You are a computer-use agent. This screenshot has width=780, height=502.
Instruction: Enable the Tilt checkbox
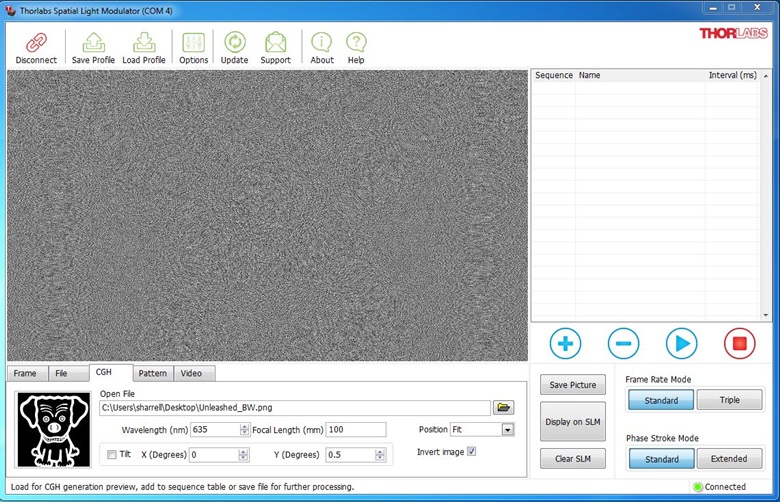pyautogui.click(x=112, y=455)
